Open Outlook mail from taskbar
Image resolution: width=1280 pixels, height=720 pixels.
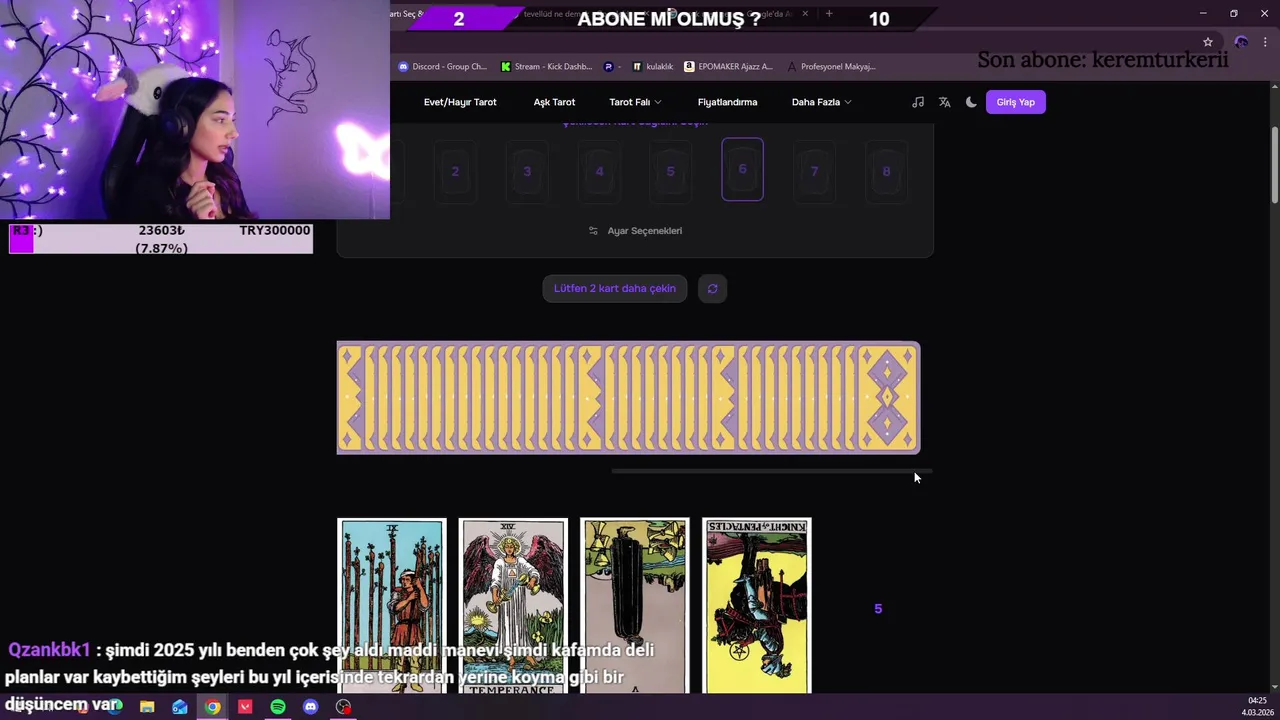(x=180, y=707)
